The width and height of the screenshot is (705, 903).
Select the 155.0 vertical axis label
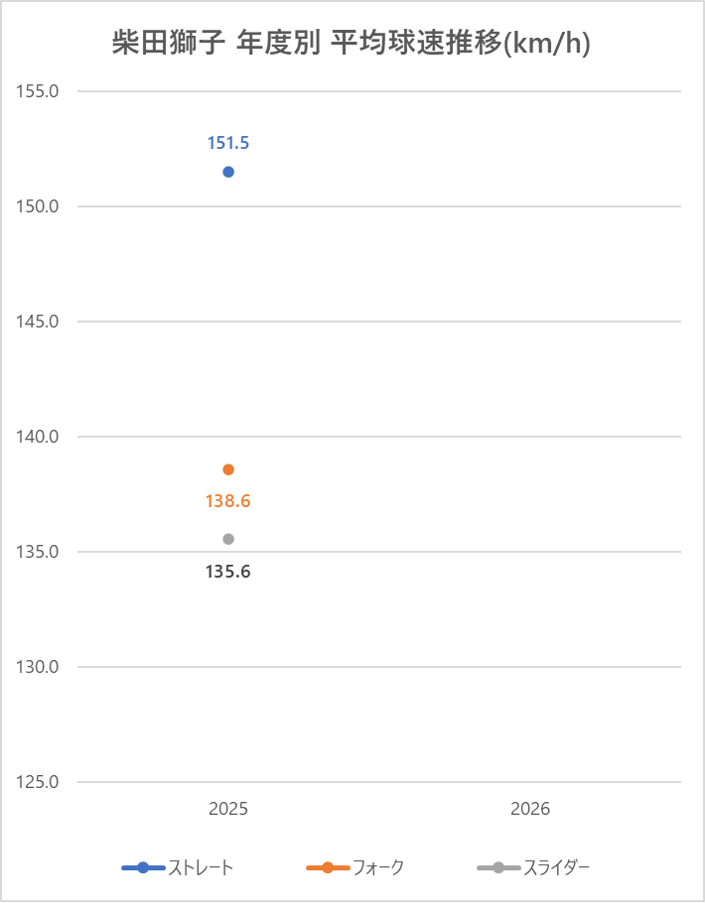(x=37, y=91)
